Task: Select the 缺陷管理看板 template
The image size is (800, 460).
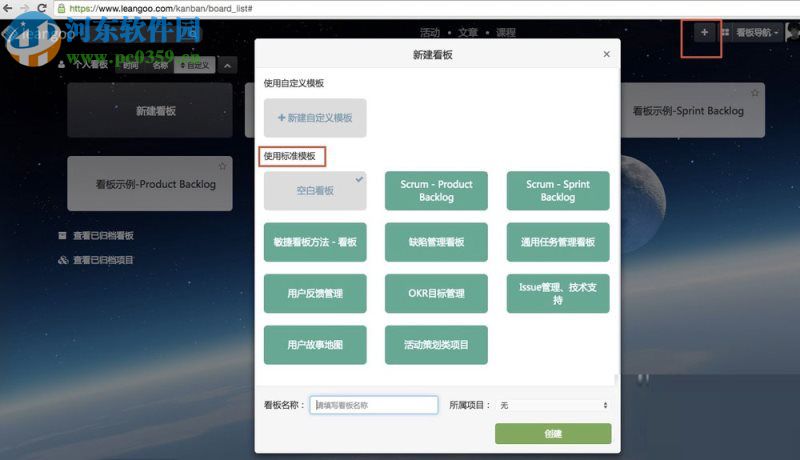Action: click(436, 242)
